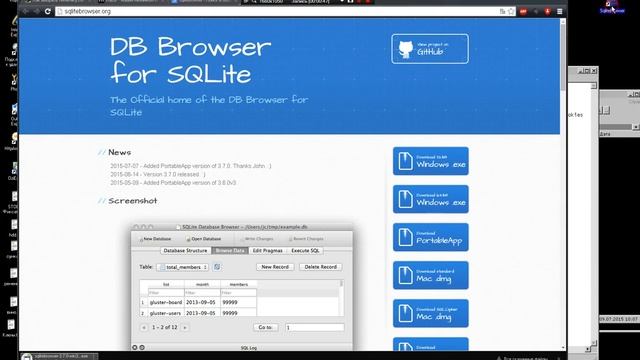Click the 'Screenshot' section heading

tap(133, 201)
